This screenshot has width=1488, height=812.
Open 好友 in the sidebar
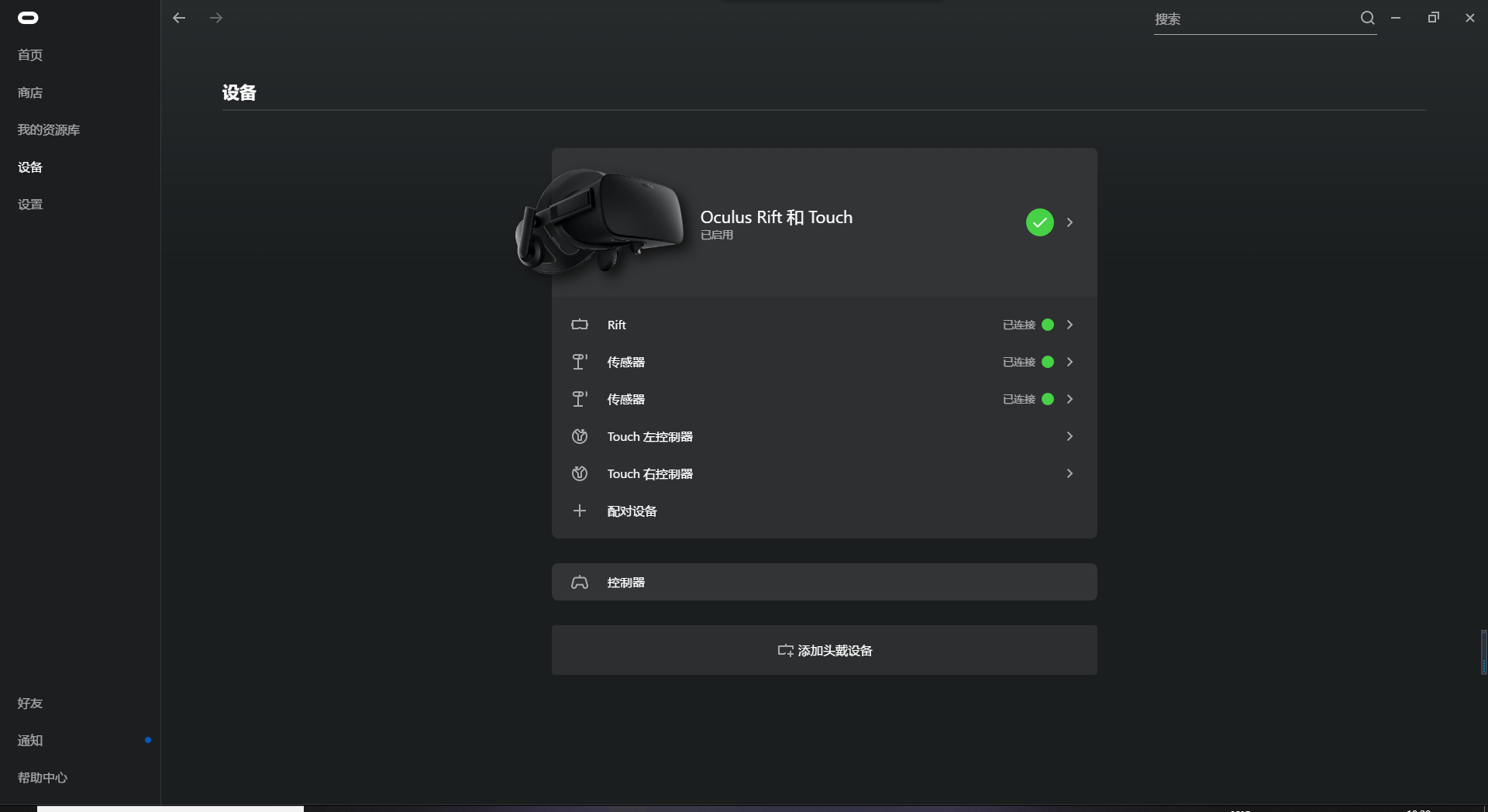(x=30, y=703)
